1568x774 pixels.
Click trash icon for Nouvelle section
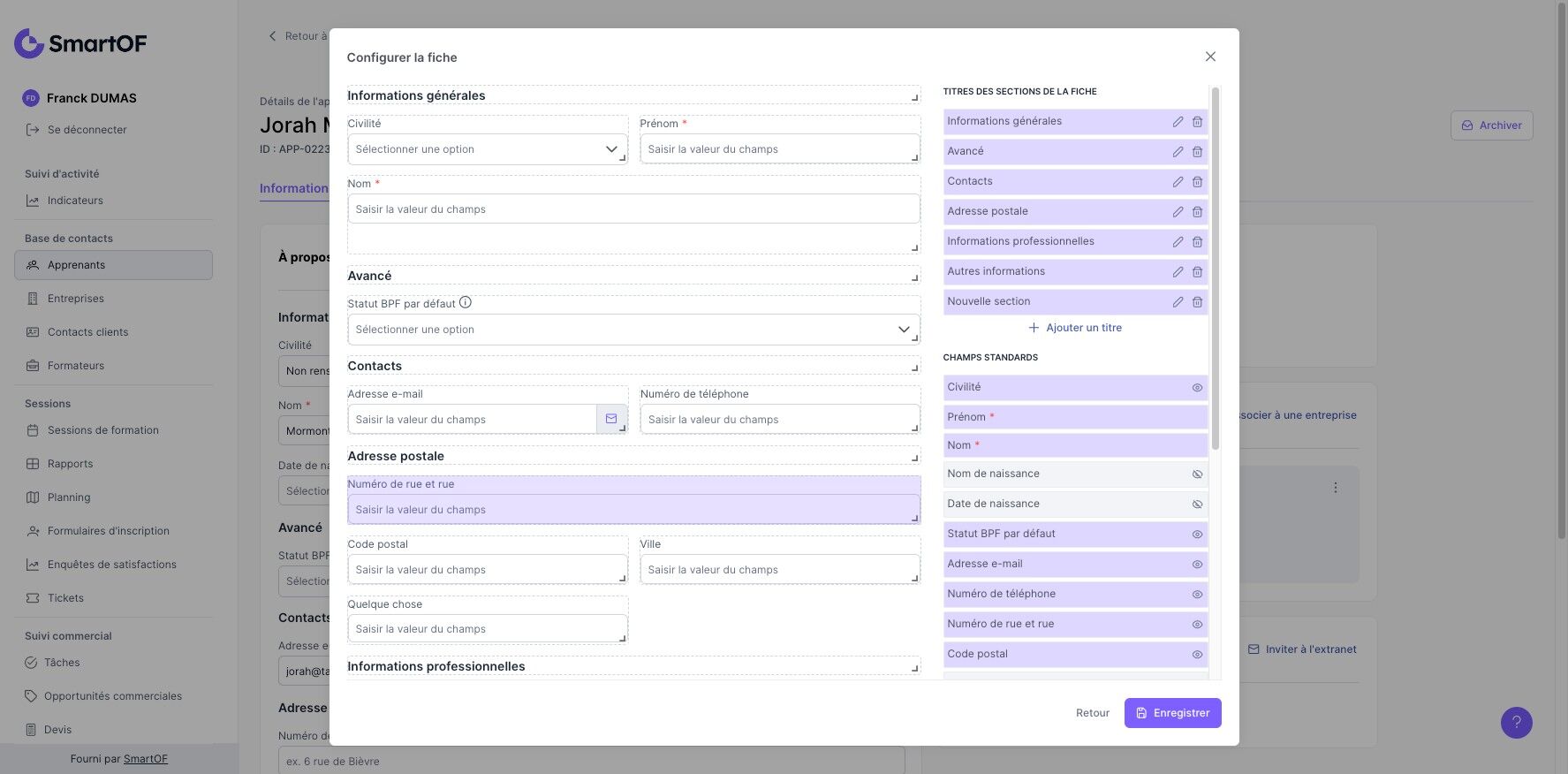pos(1197,302)
